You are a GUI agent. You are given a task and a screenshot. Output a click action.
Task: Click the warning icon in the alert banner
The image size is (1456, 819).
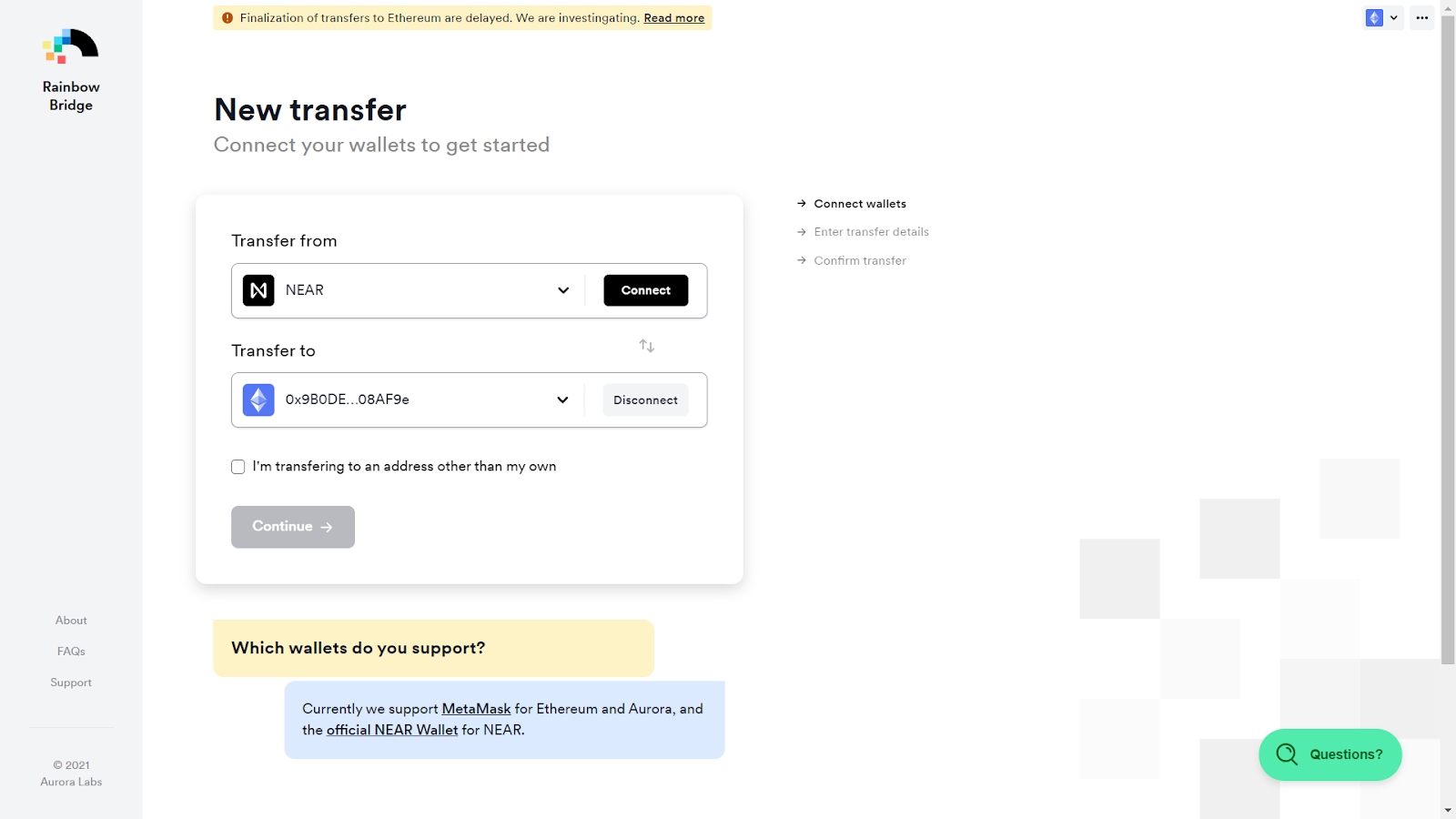tap(227, 18)
